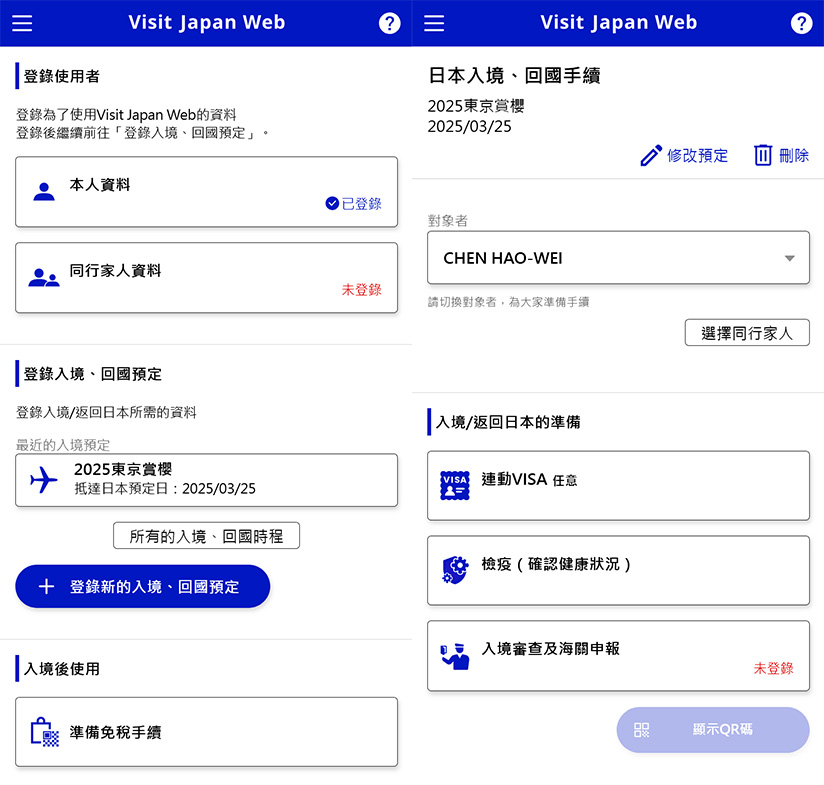Click the 對象者 field label
The height and width of the screenshot is (785, 824).
tap(448, 221)
